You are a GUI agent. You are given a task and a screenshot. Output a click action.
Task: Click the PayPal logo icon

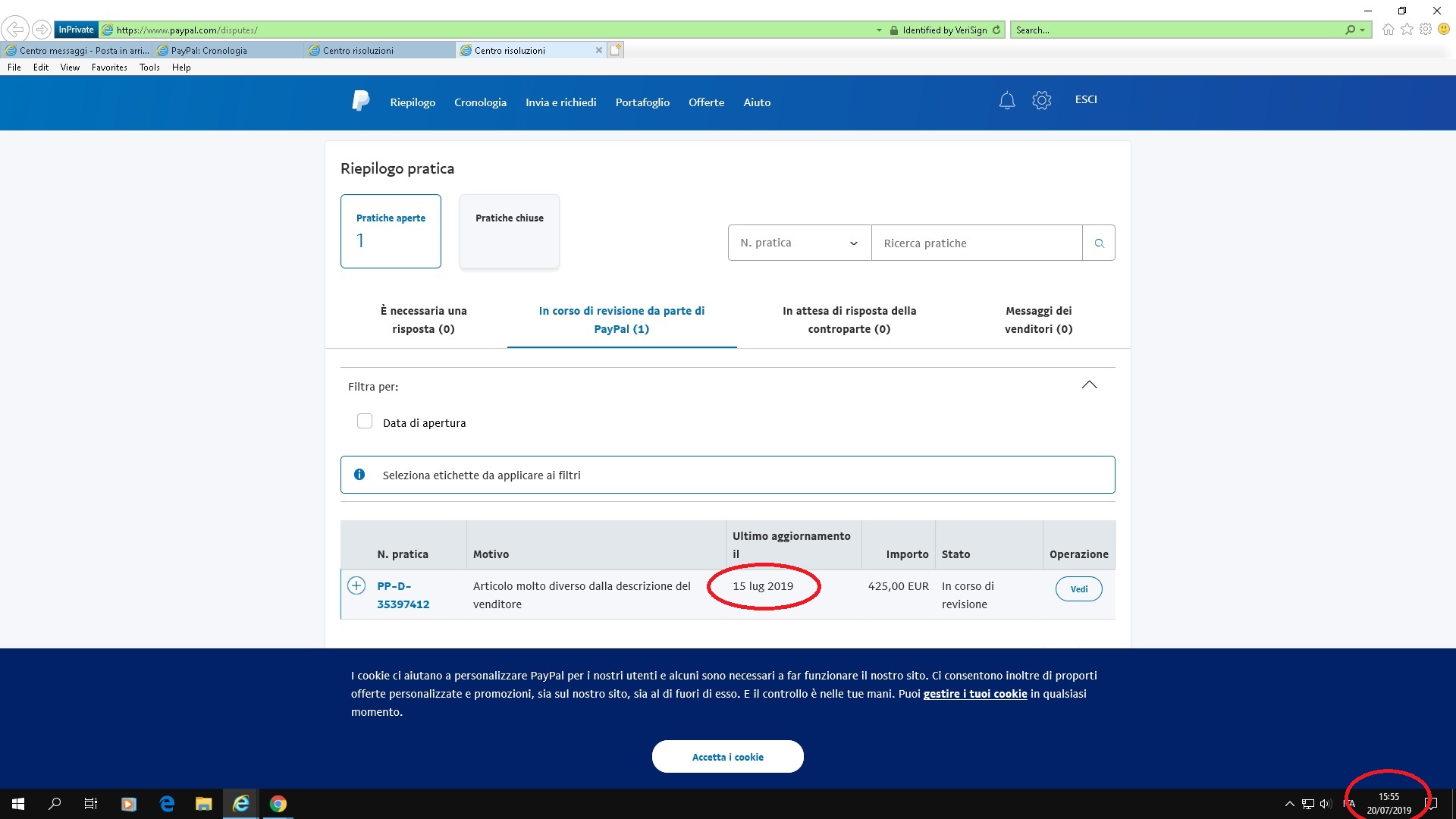click(361, 101)
